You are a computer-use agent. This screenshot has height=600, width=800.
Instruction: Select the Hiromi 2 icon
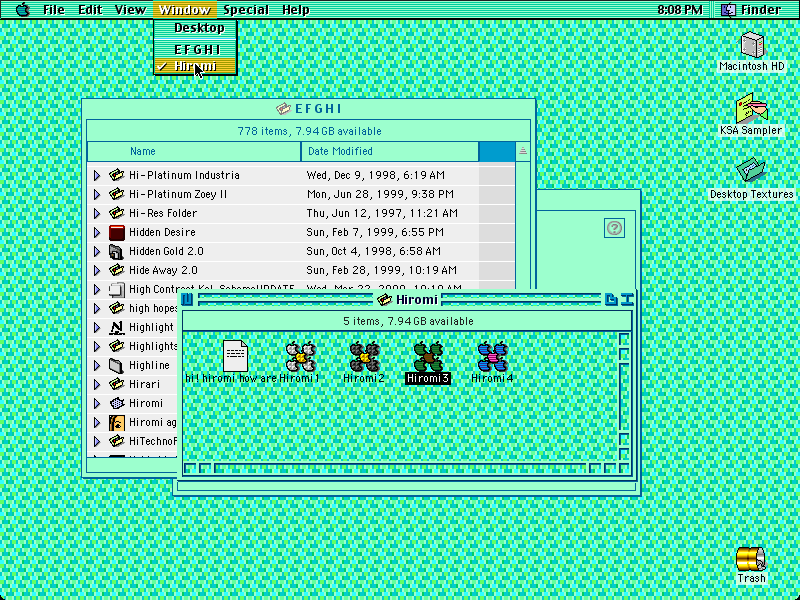pyautogui.click(x=364, y=356)
